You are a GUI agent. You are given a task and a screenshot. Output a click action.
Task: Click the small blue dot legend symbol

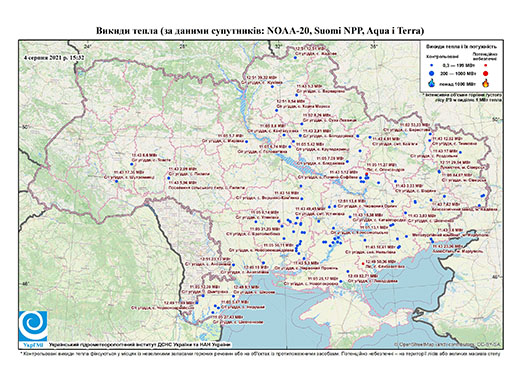(x=432, y=66)
